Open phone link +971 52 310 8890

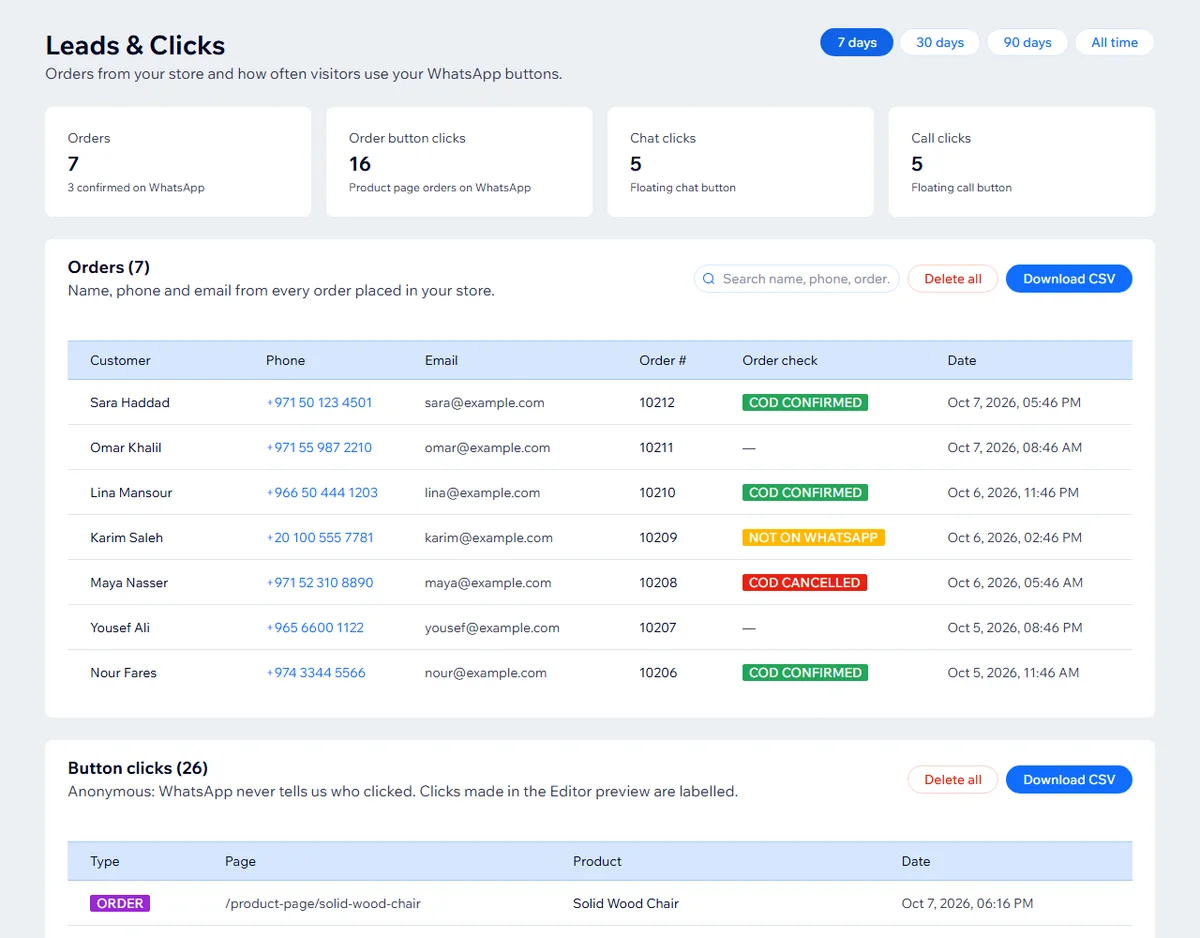(320, 583)
